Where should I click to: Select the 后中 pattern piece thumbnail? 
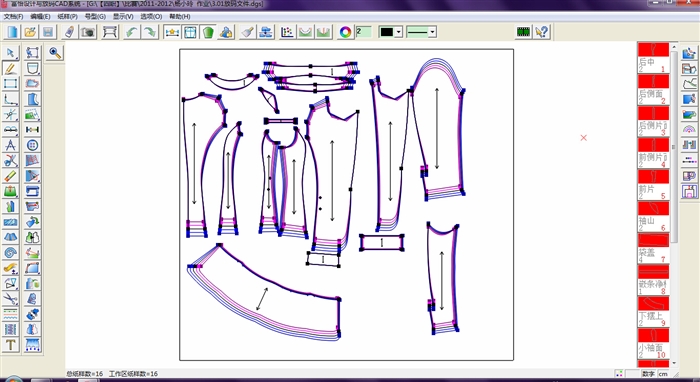(654, 58)
